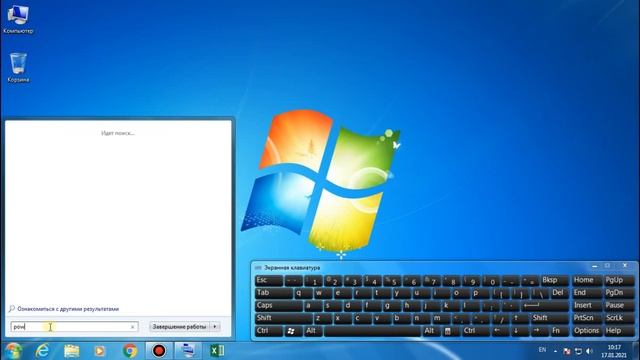This screenshot has height=360, width=640.
Task: Open the volume speaker tray icon
Action: (589, 351)
